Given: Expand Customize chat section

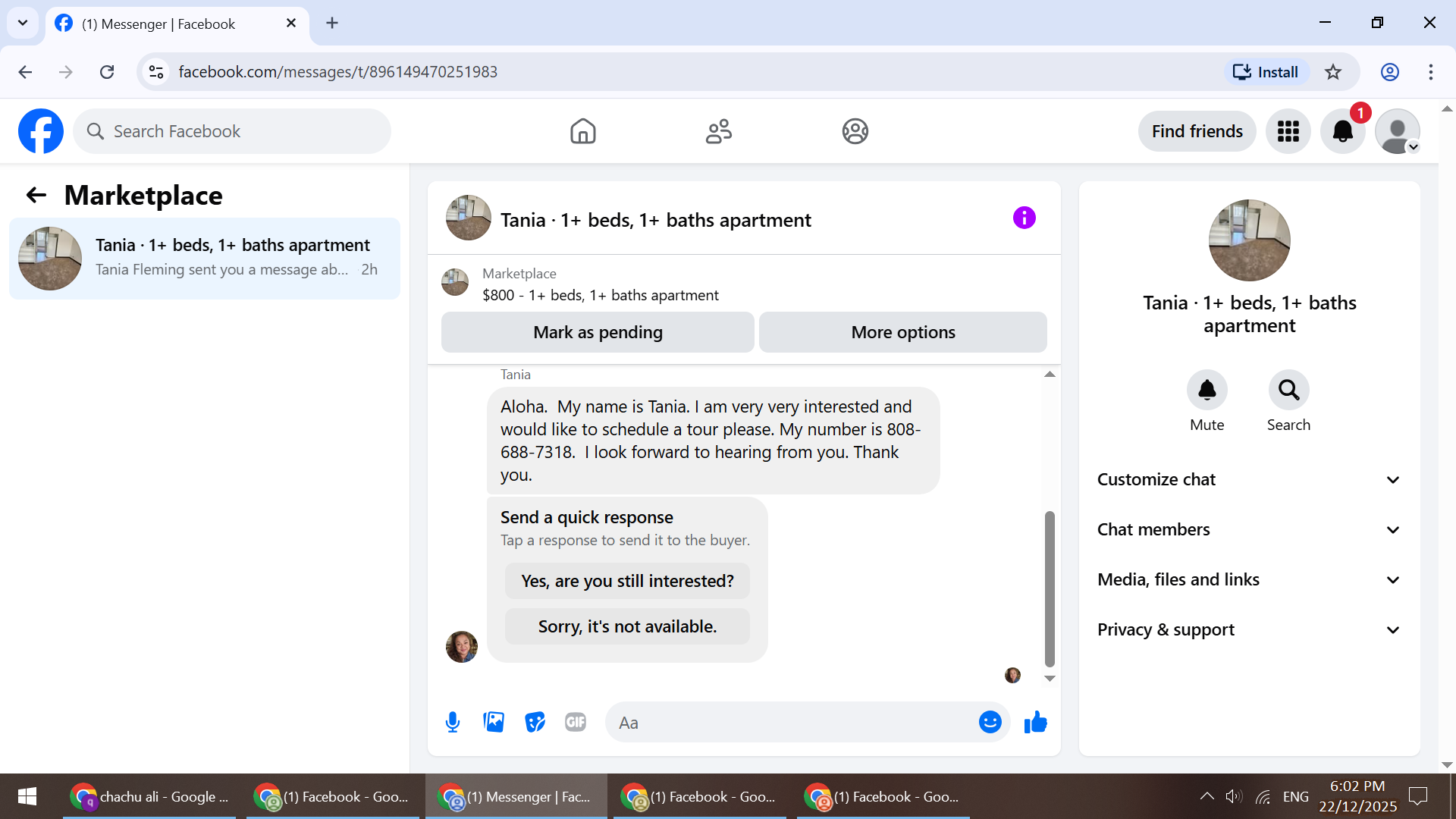Looking at the screenshot, I should [1248, 479].
